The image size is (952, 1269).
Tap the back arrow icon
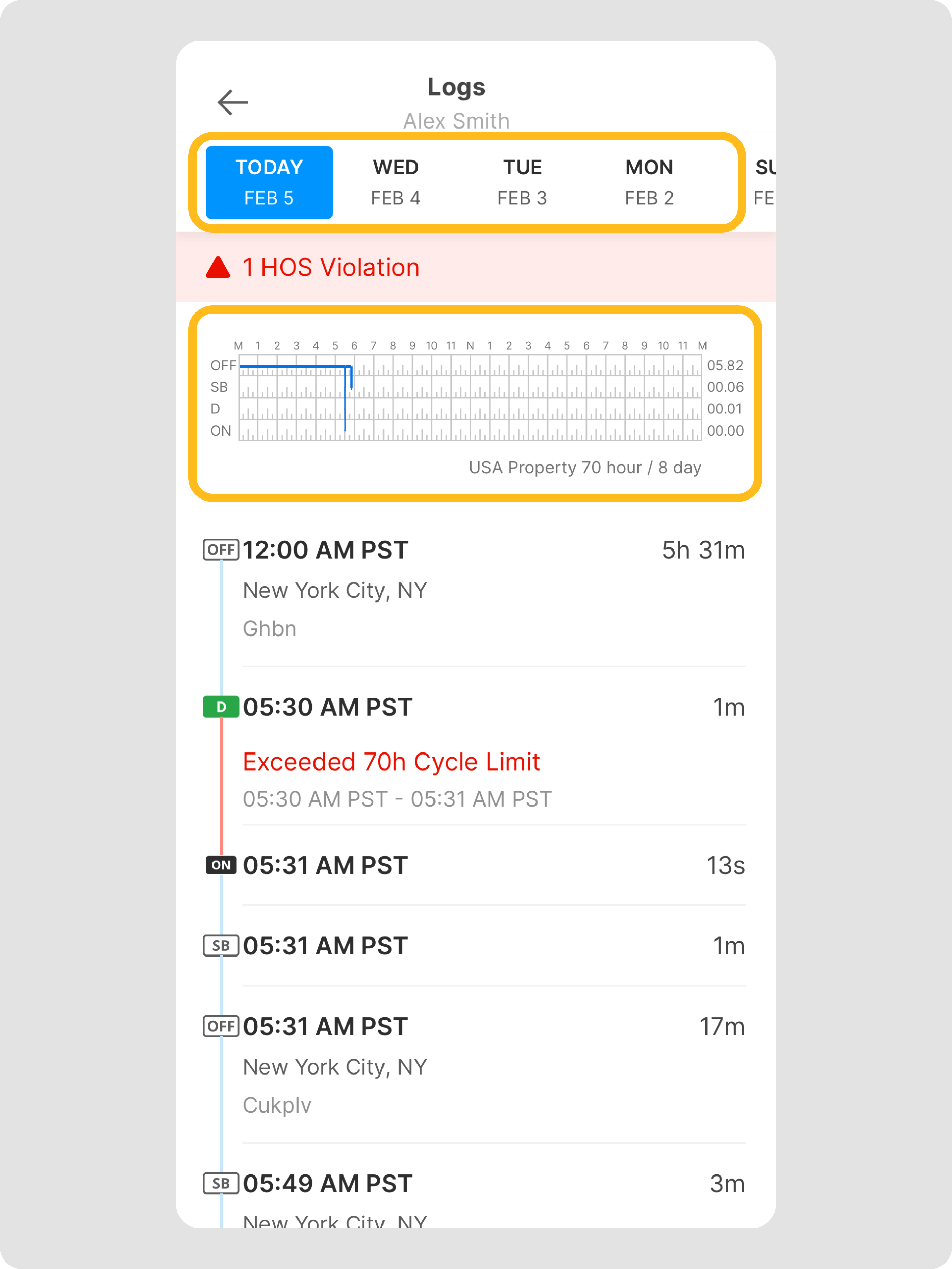point(232,103)
